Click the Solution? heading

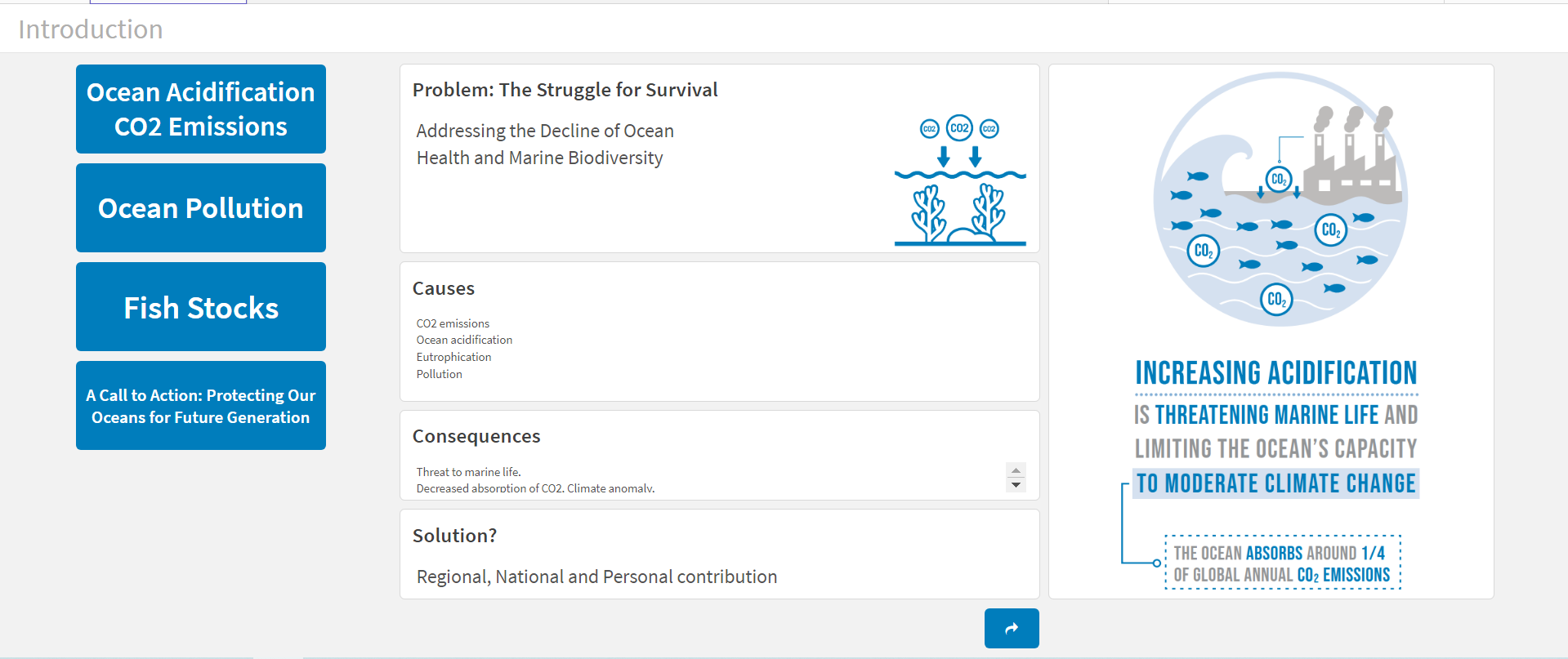[454, 536]
